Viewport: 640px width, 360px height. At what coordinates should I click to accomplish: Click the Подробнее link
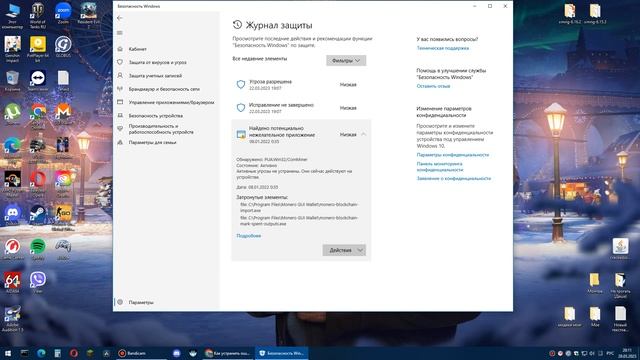pyautogui.click(x=249, y=236)
